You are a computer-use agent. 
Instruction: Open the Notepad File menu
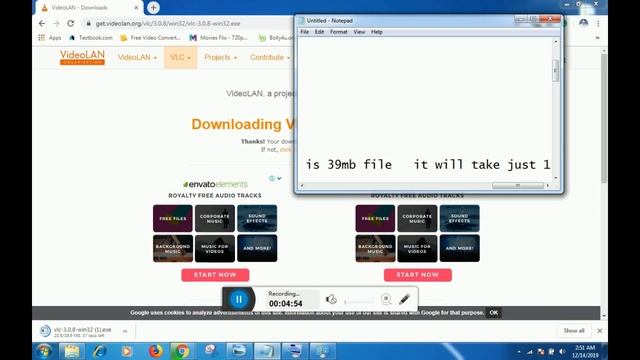304,32
